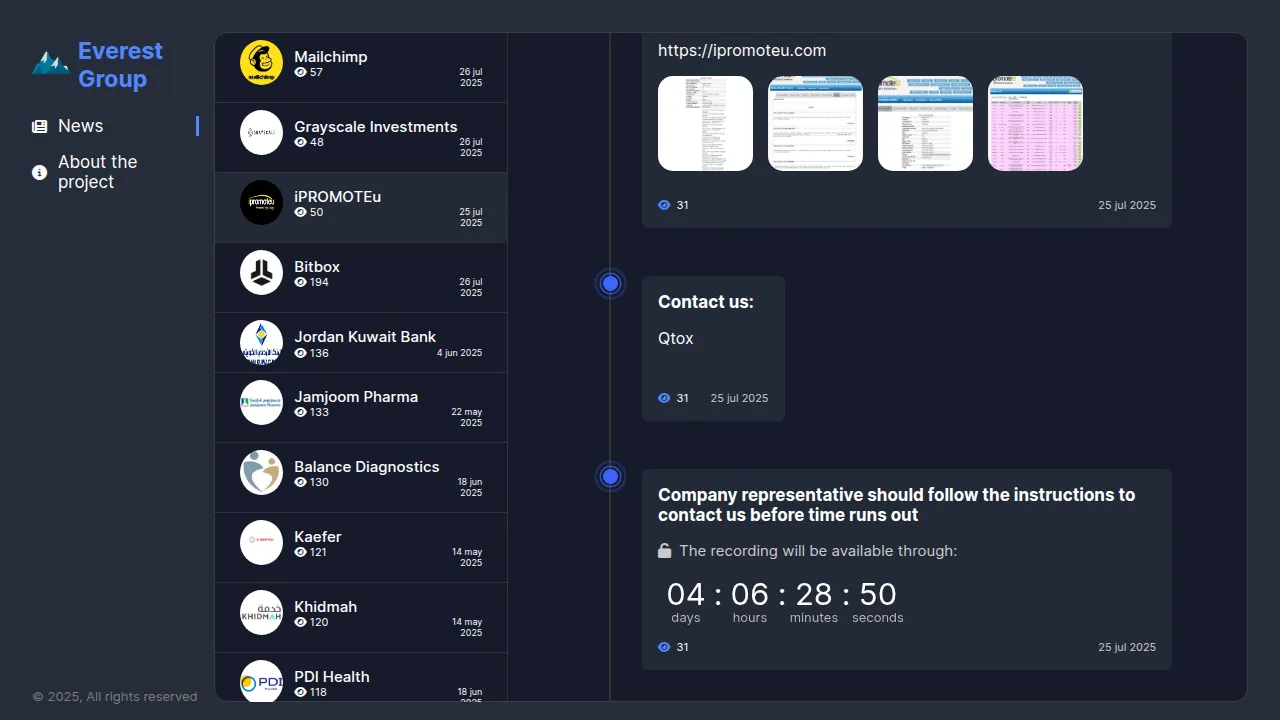Click the Jordan Kuwait Bank logo
1280x720 pixels.
[x=261, y=343]
